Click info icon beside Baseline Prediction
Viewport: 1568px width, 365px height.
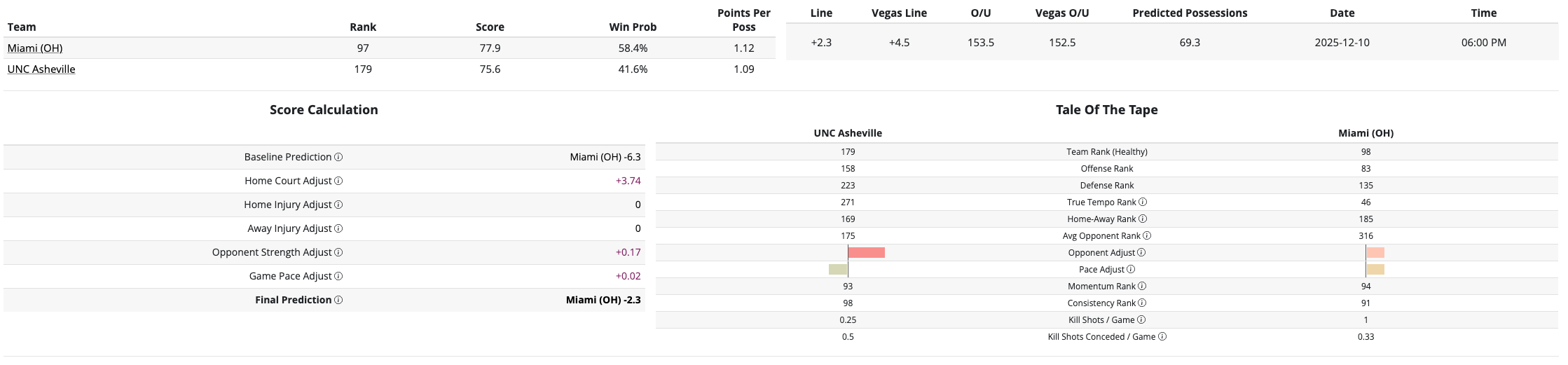[338, 157]
